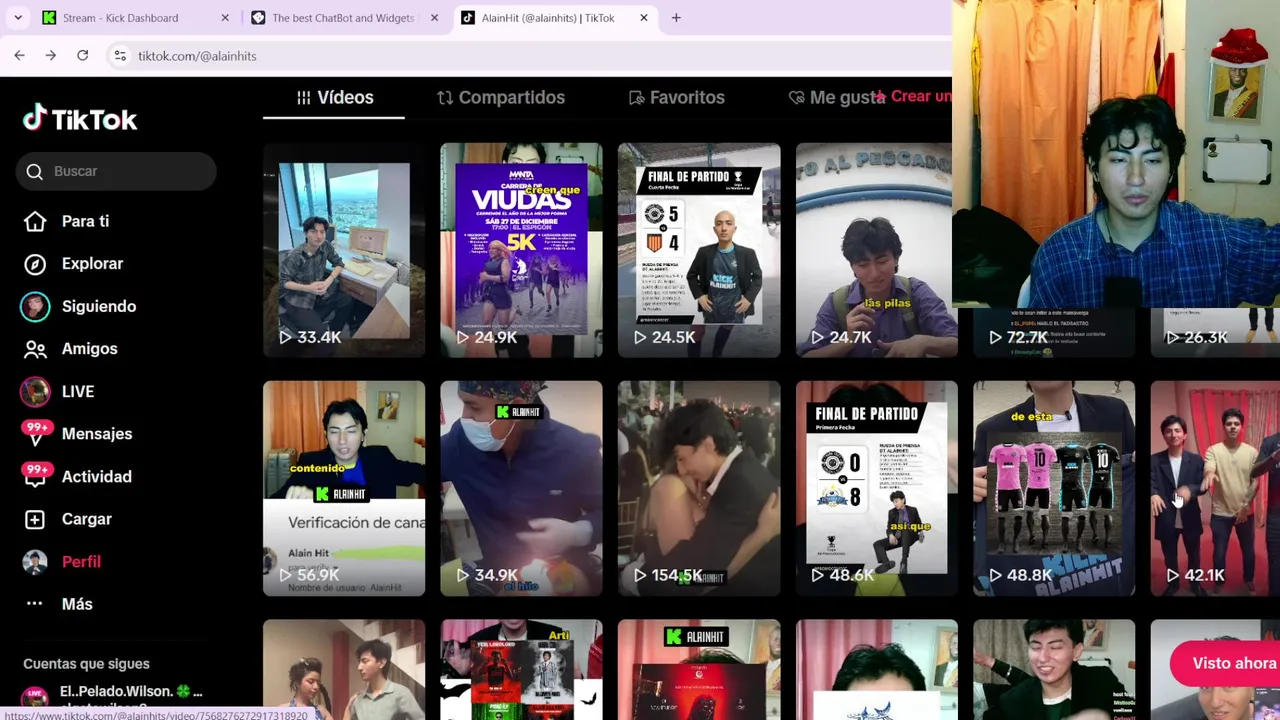Open the Amigos people icon

click(x=35, y=349)
